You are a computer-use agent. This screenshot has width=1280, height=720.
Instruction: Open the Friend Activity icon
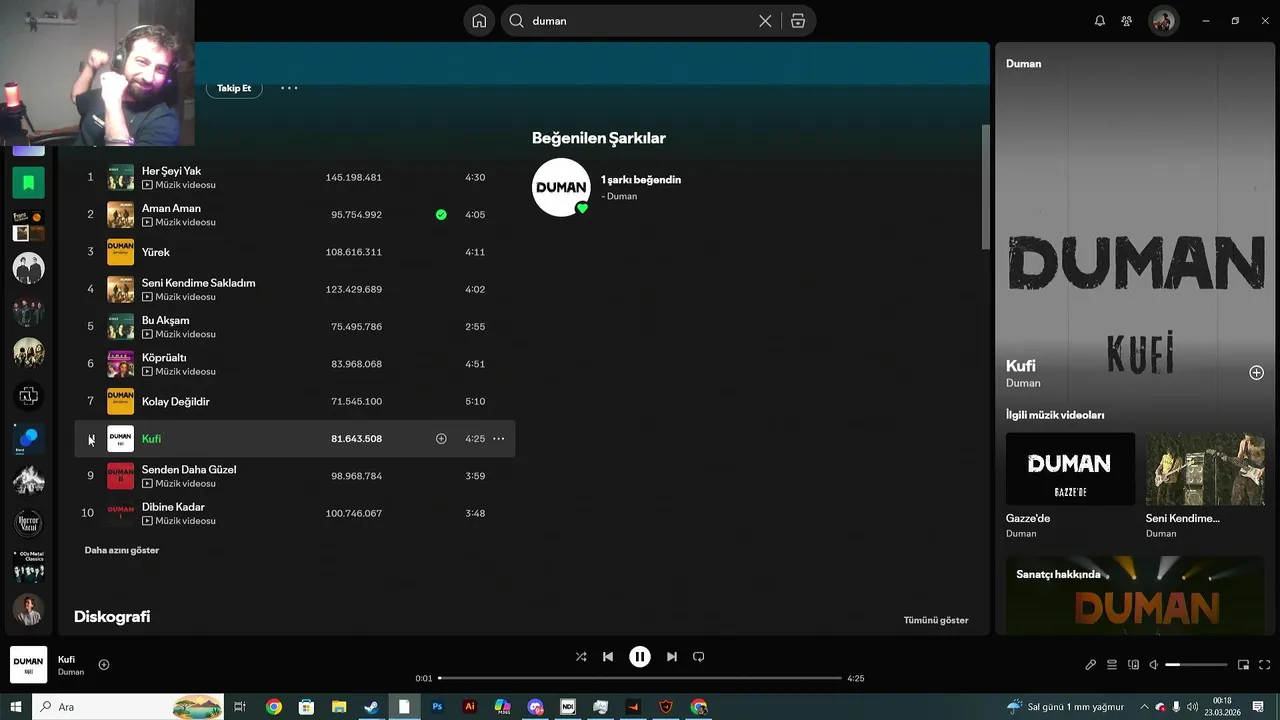point(1127,21)
